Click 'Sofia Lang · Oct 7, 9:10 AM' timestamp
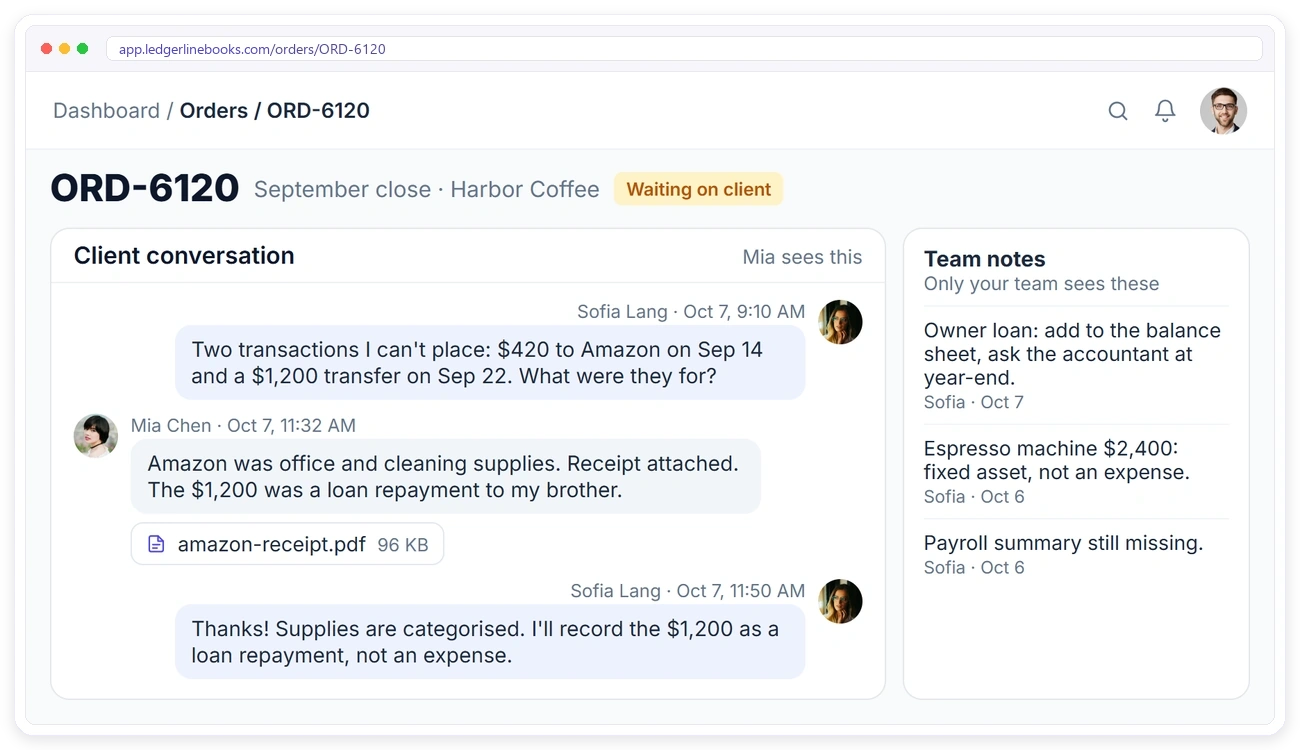The width and height of the screenshot is (1300, 750). coord(691,311)
